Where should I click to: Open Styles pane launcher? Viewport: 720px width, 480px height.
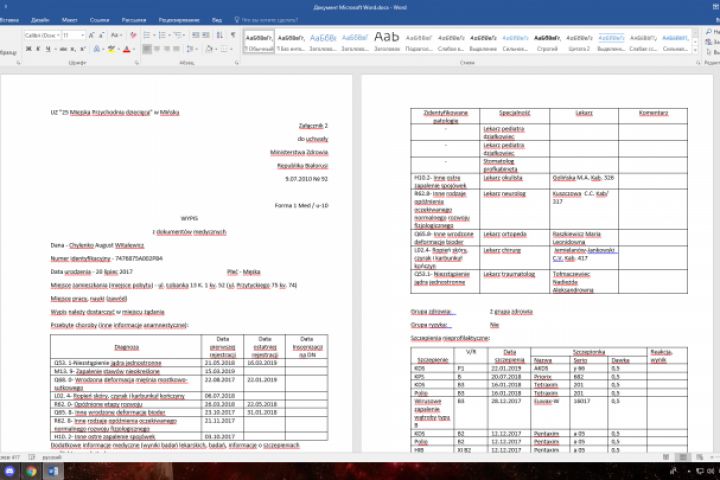[x=698, y=63]
